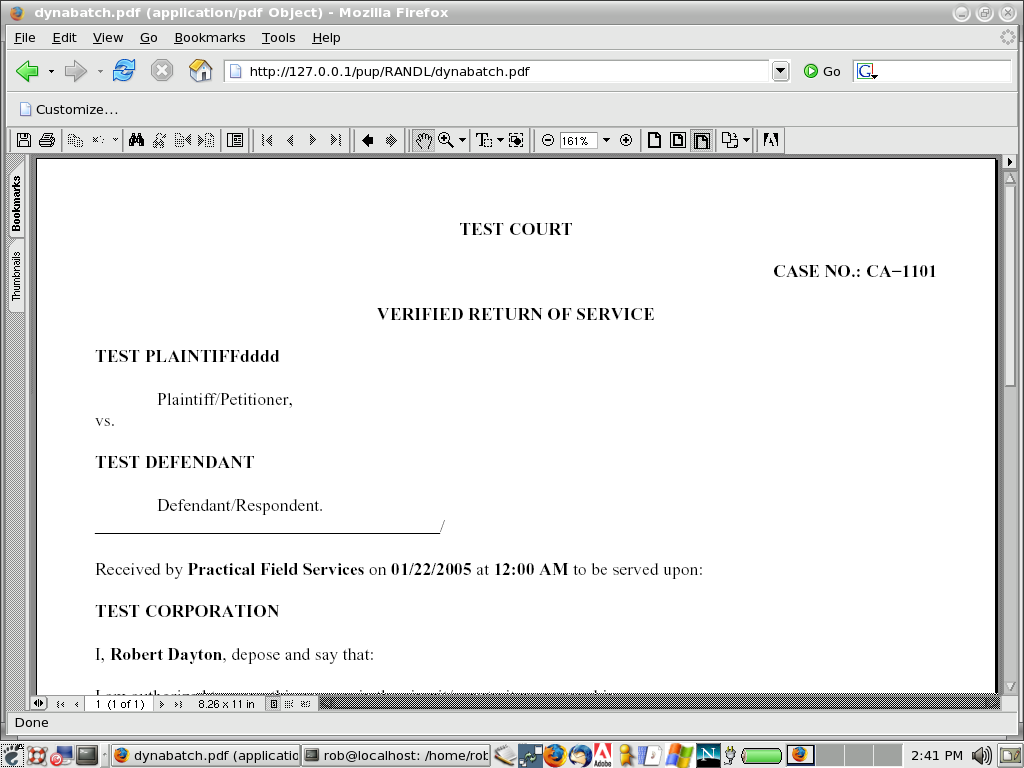Toggle Fit Width page view
The image size is (1024, 768).
[702, 141]
